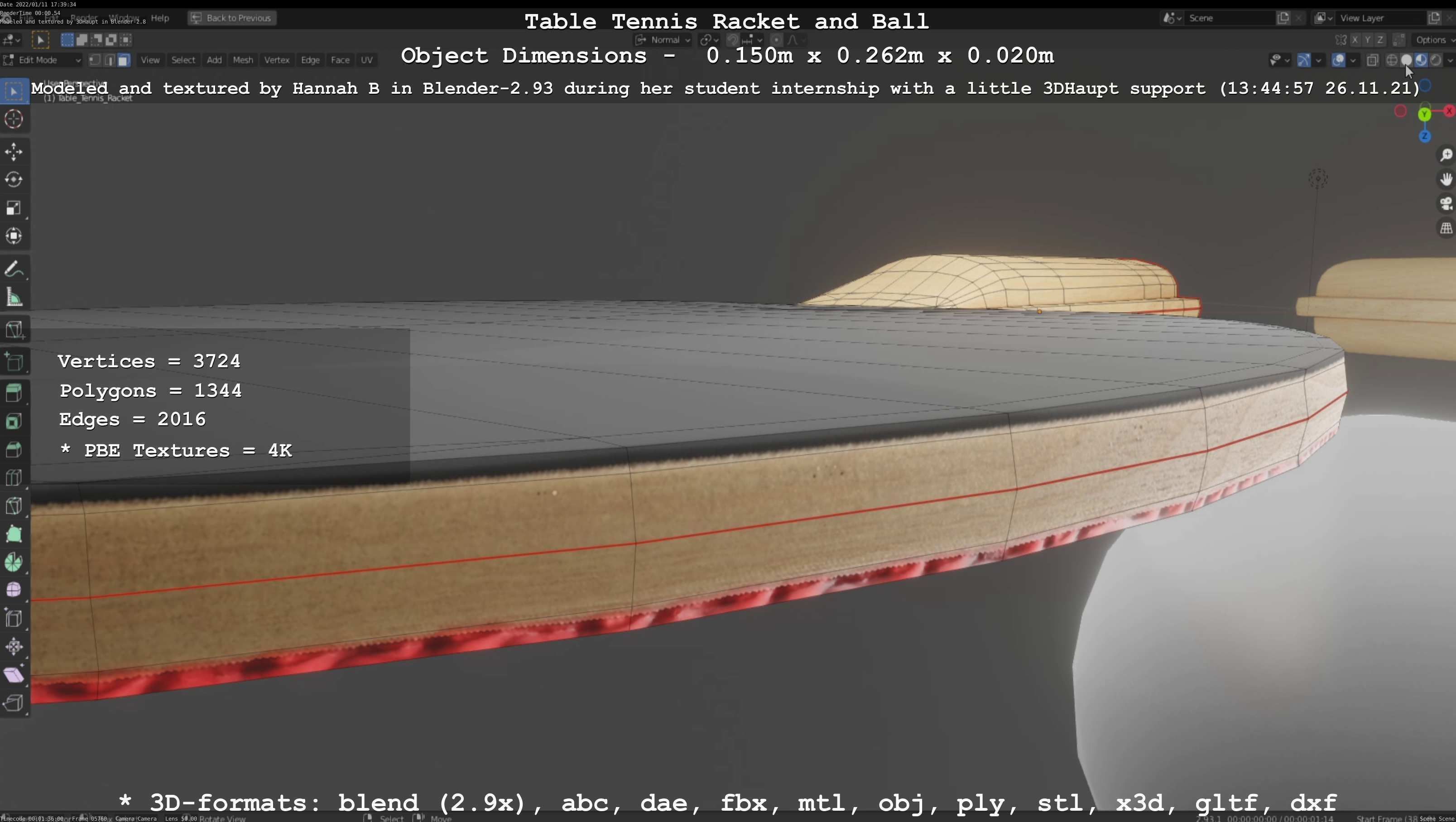The width and height of the screenshot is (1456, 822).
Task: Enable face select mode
Action: point(124,60)
